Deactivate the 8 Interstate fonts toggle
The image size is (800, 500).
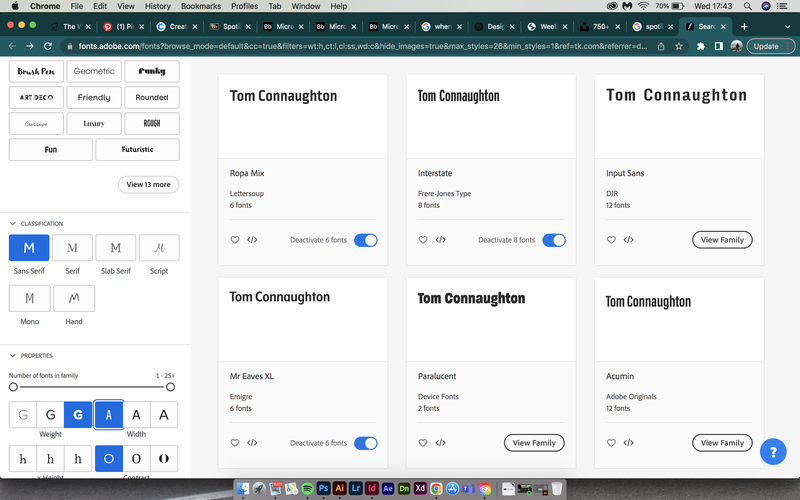554,240
